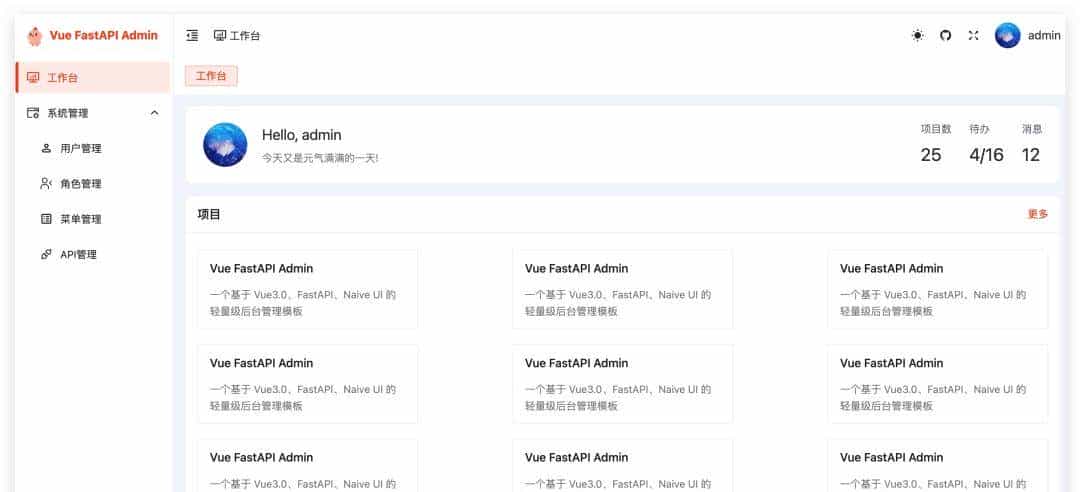Image resolution: width=1080 pixels, height=492 pixels.
Task: Click the 项目数 value 25
Action: tap(931, 155)
